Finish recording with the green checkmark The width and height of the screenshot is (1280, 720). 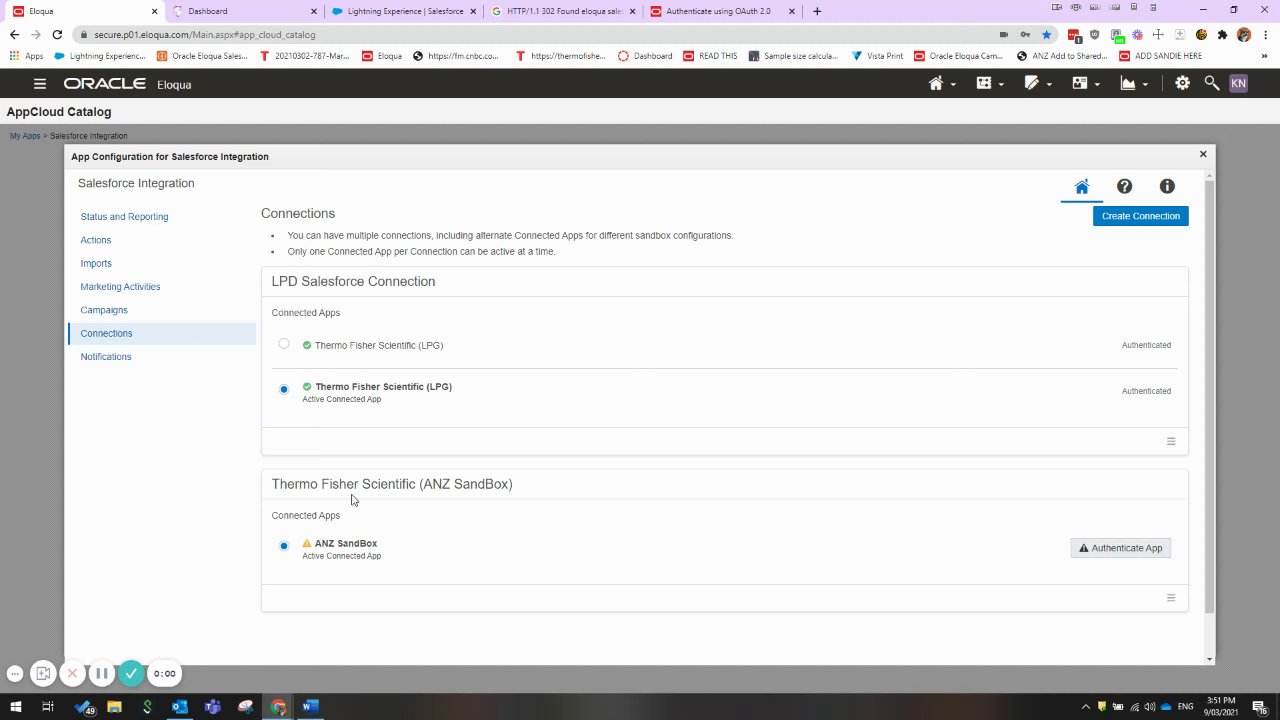coord(131,674)
